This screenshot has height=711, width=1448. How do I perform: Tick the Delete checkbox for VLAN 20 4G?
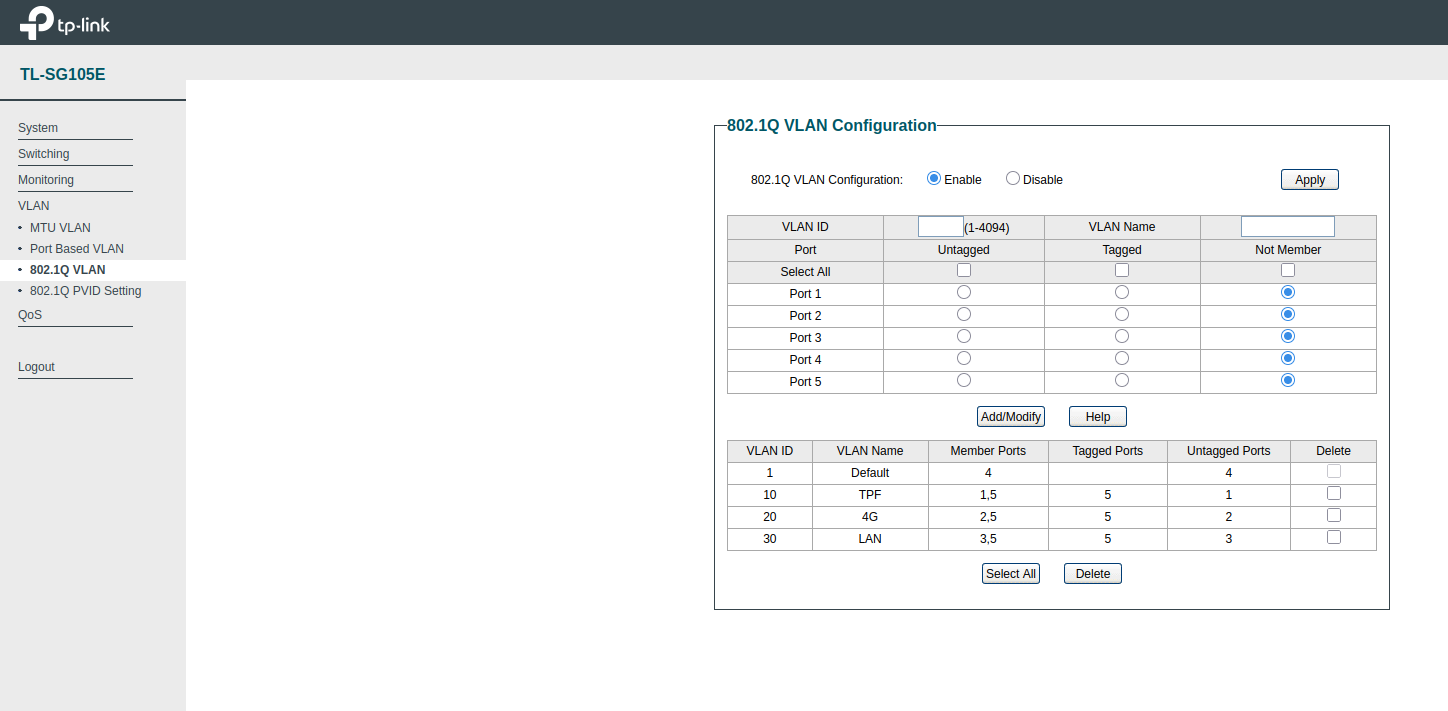coord(1333,515)
